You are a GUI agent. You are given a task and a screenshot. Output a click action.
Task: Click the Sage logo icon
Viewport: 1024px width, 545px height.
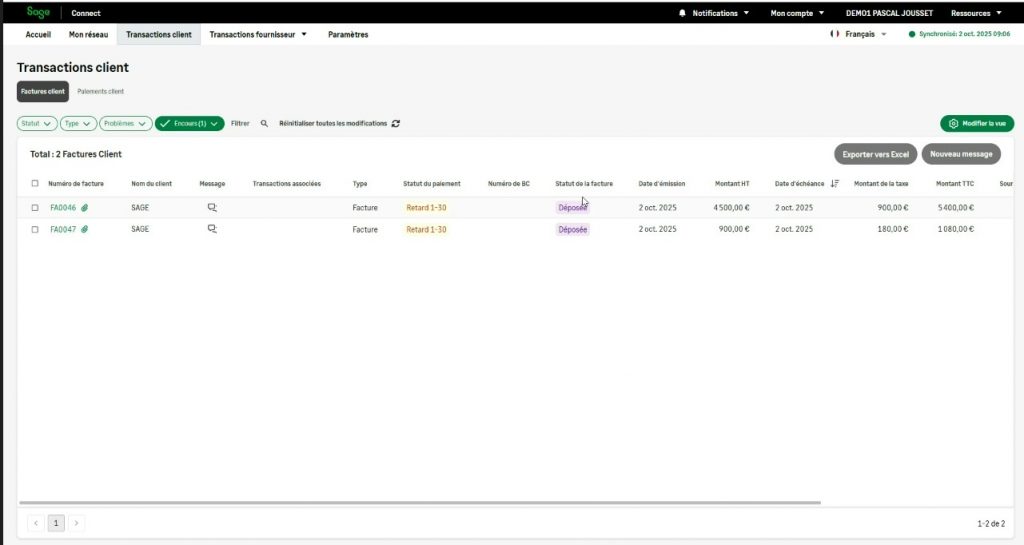click(38, 12)
